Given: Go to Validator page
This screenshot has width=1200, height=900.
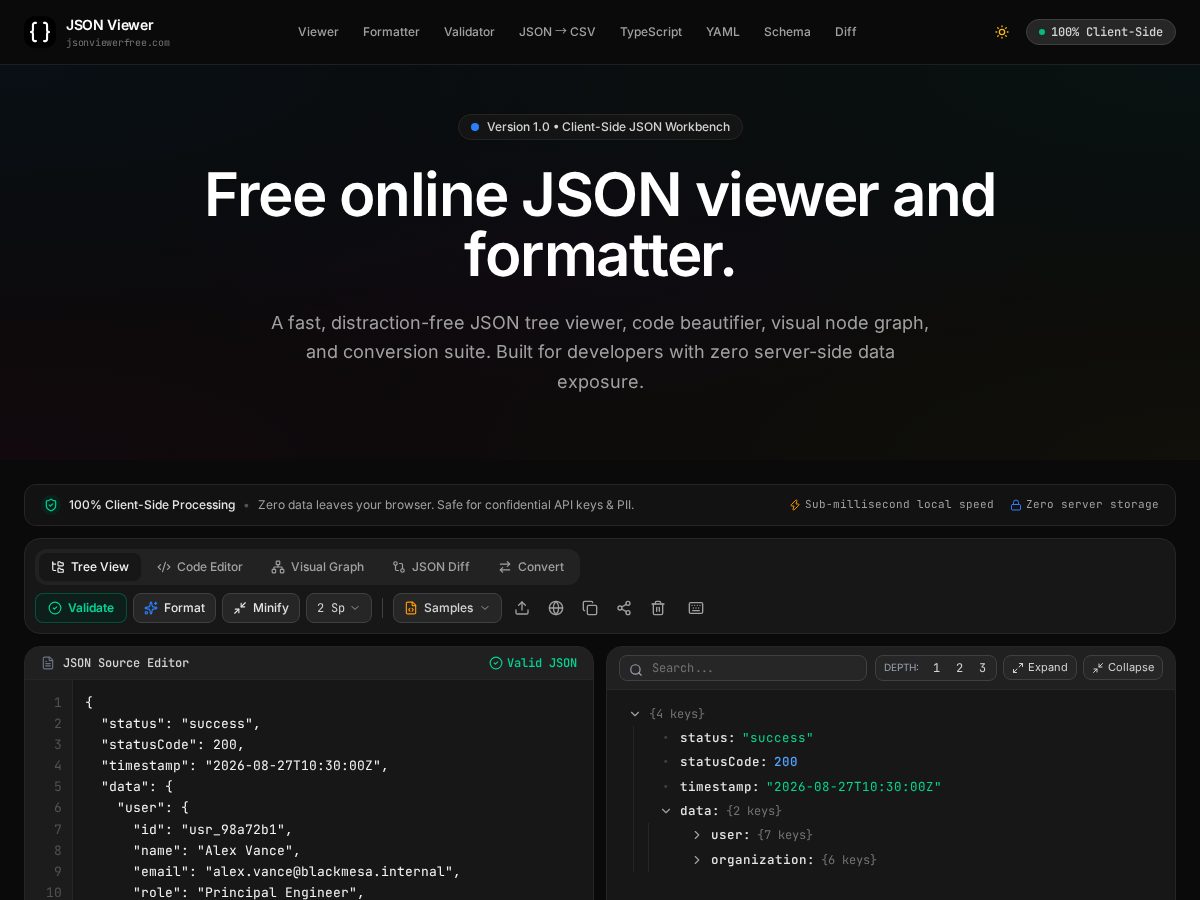Looking at the screenshot, I should coord(469,32).
